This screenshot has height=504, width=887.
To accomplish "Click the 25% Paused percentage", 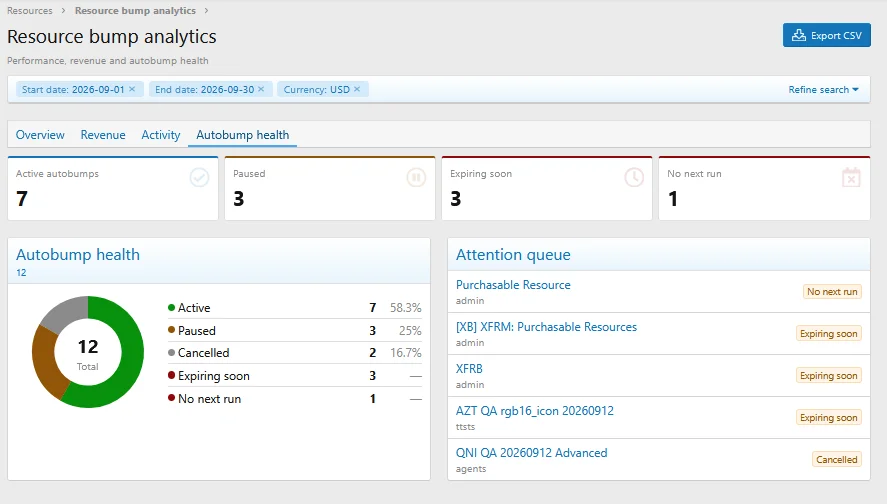I will click(410, 330).
